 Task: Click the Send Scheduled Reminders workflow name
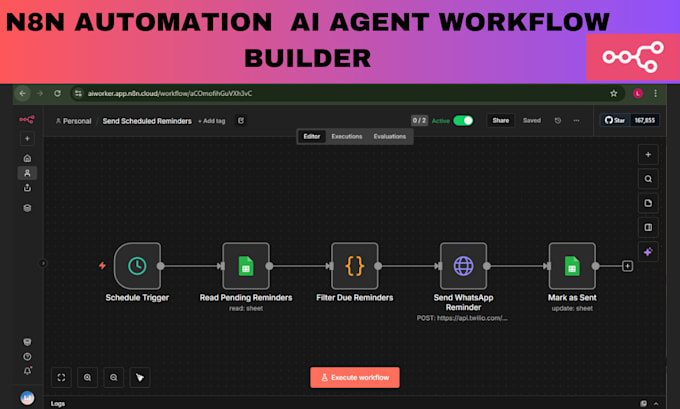click(x=147, y=121)
